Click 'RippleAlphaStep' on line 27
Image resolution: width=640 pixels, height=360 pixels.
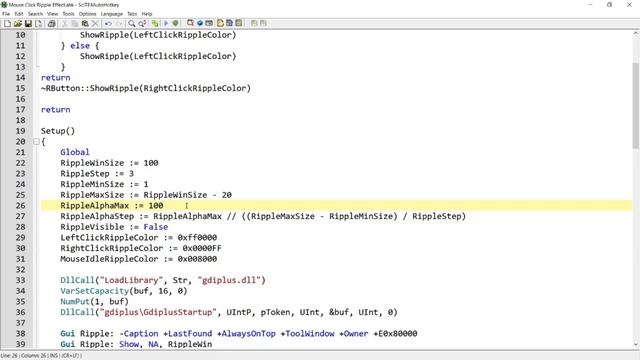coord(97,216)
